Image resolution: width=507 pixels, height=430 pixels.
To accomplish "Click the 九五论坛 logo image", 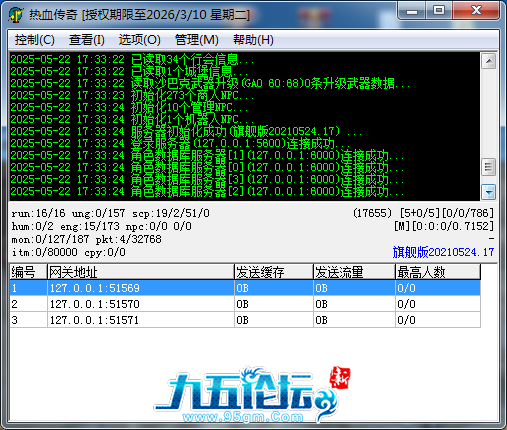I will click(x=252, y=394).
